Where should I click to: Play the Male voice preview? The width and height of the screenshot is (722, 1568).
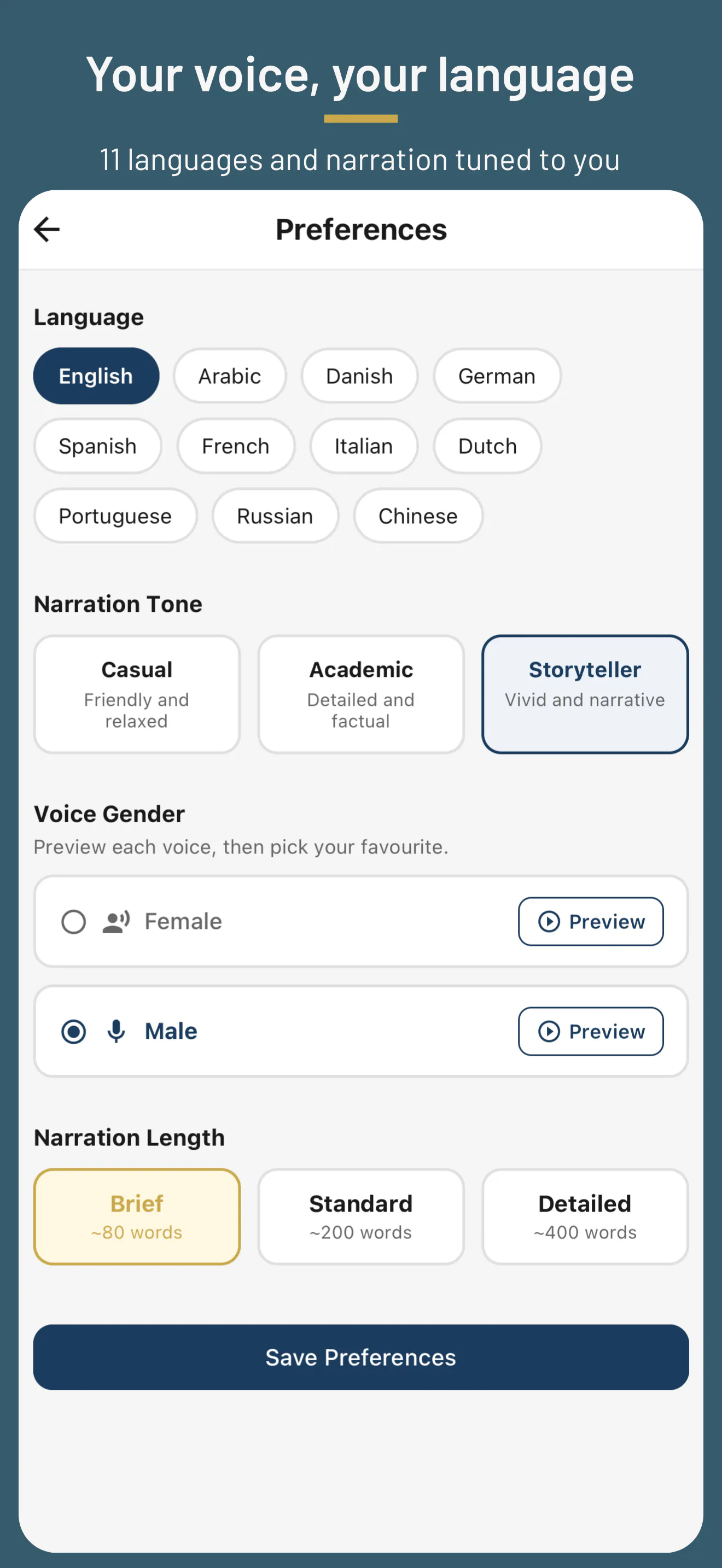point(591,1031)
